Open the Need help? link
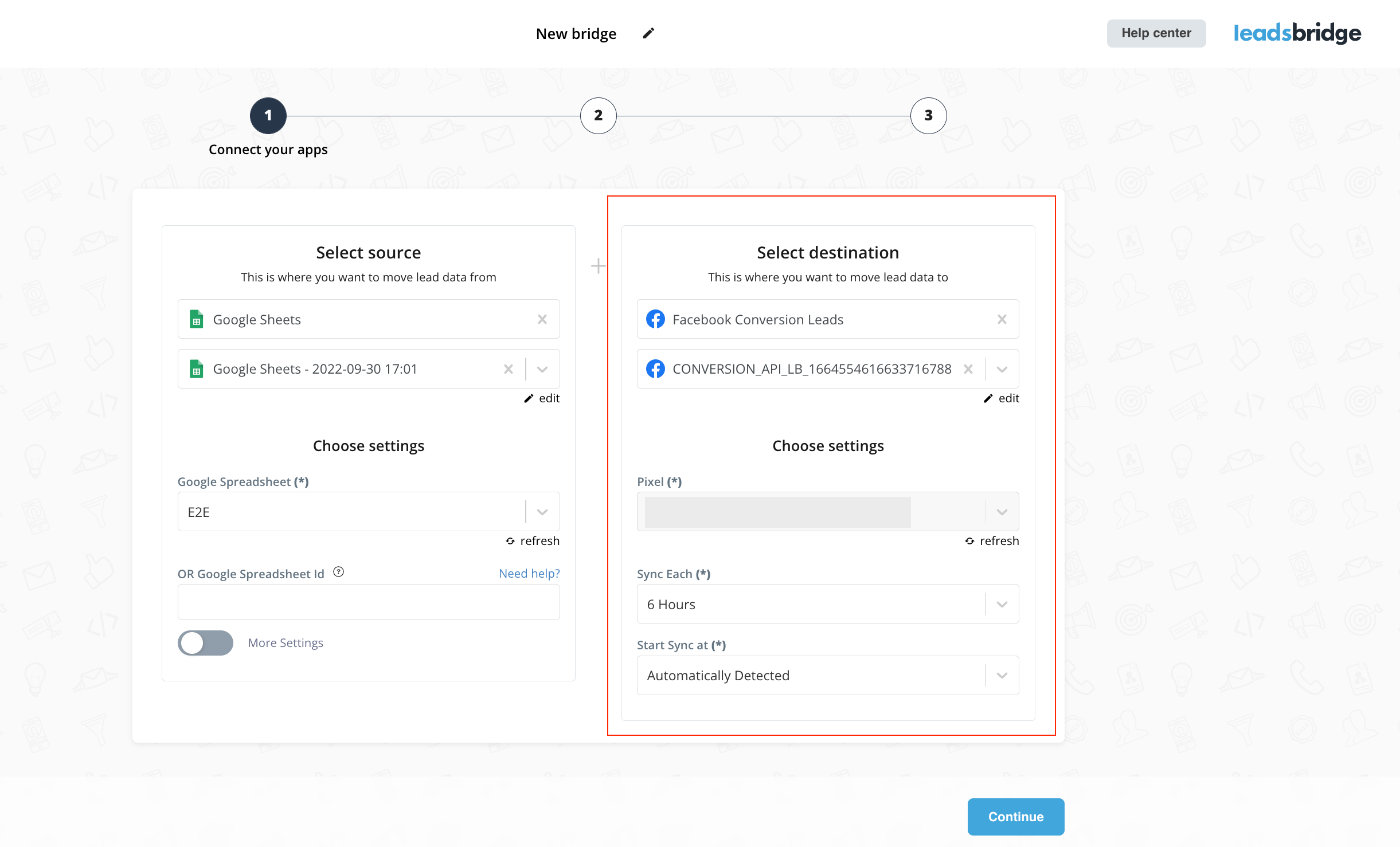The image size is (1400, 847). [529, 574]
